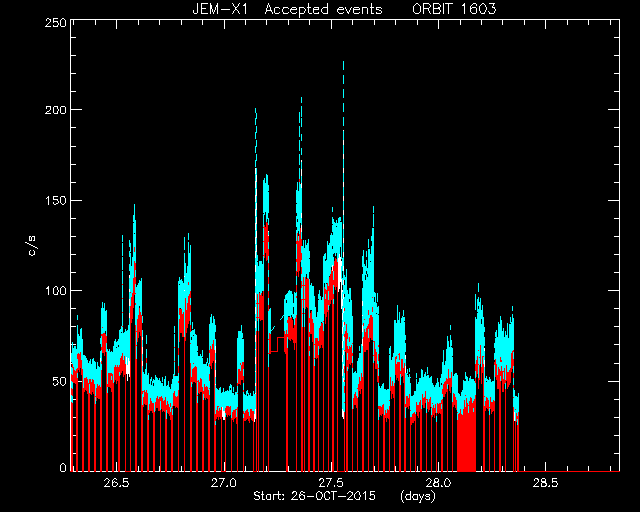Click the red step line near 27.25
This screenshot has height=512, width=640.
click(278, 344)
